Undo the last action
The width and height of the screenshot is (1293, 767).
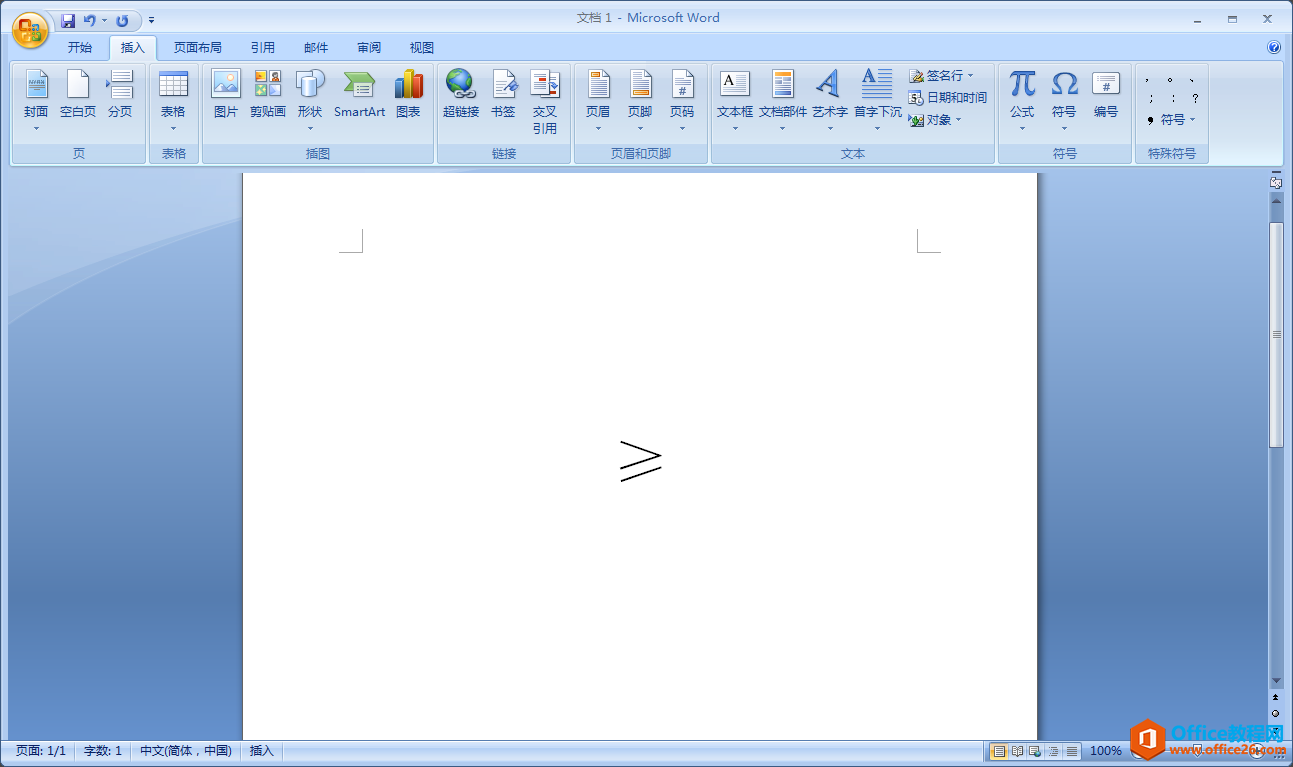coord(90,20)
